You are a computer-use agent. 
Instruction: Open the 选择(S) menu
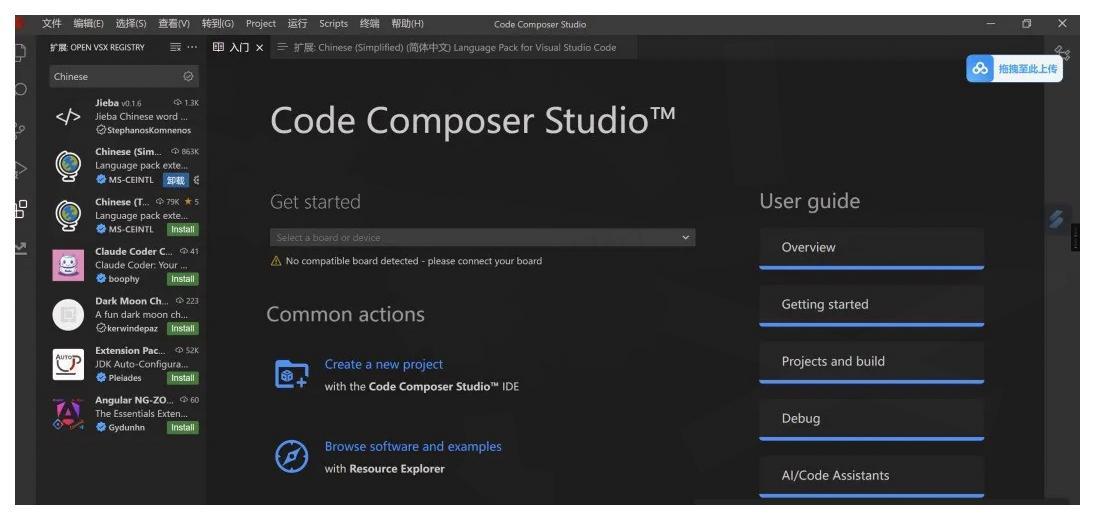[131, 24]
